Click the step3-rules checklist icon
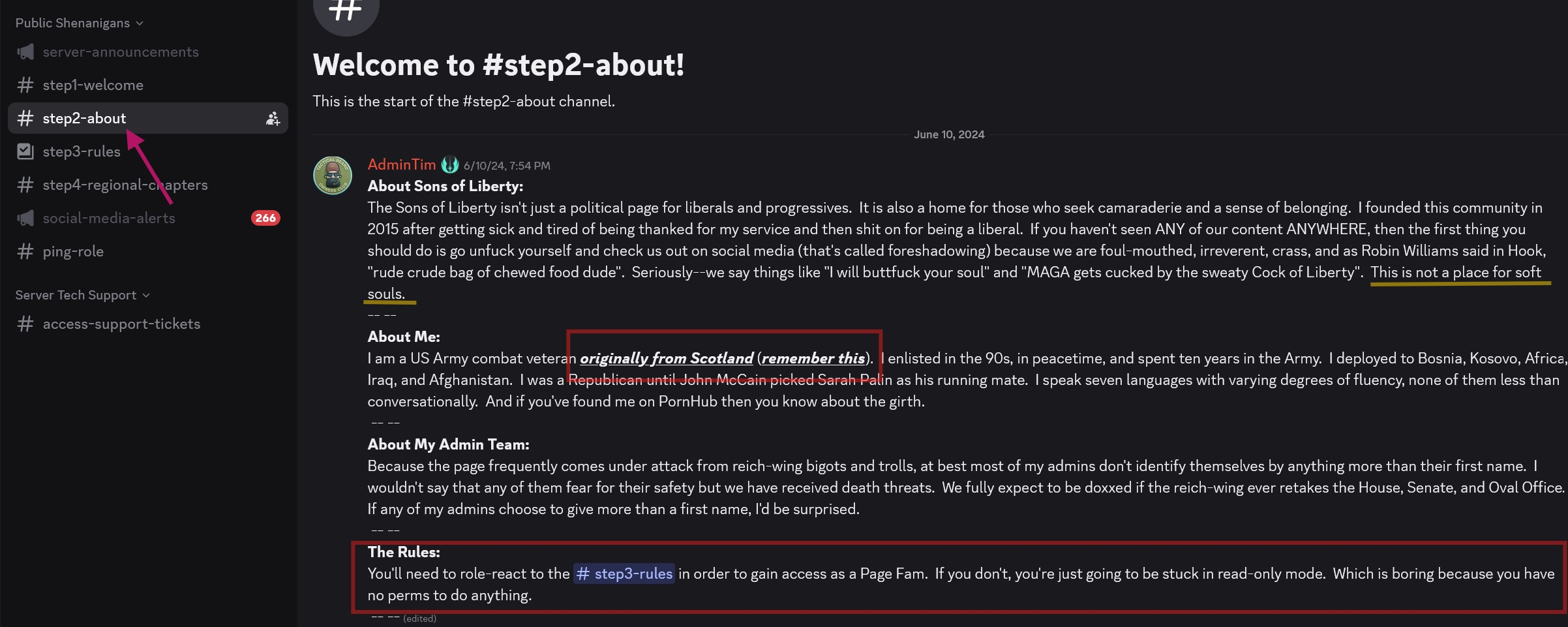Image resolution: width=1568 pixels, height=627 pixels. point(25,151)
